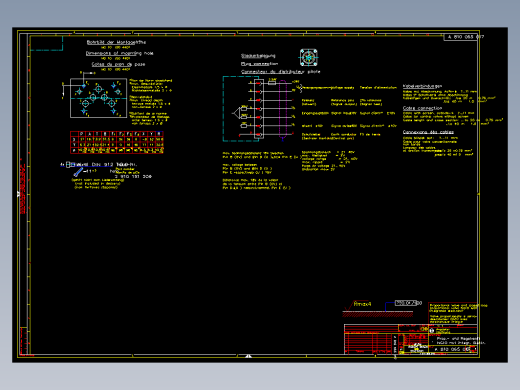The height and width of the screenshot is (390, 520).
Task: Select the 'Bohrbild der Montagefläche' heading
Action: tap(116, 42)
